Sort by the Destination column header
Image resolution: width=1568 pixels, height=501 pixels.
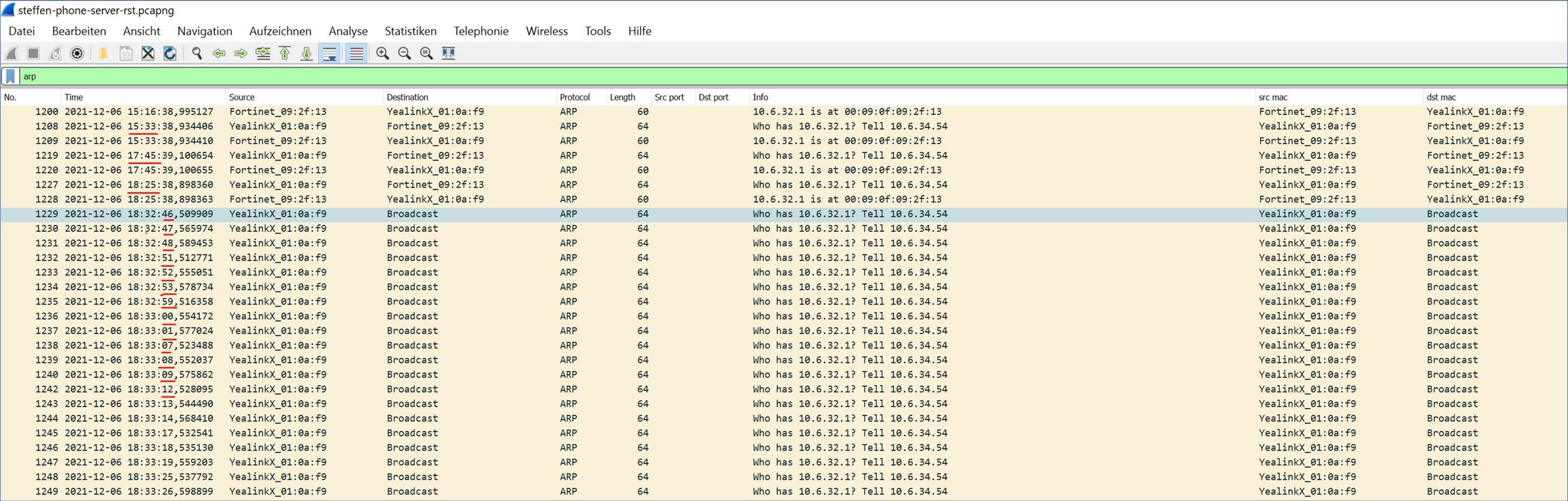click(x=470, y=98)
